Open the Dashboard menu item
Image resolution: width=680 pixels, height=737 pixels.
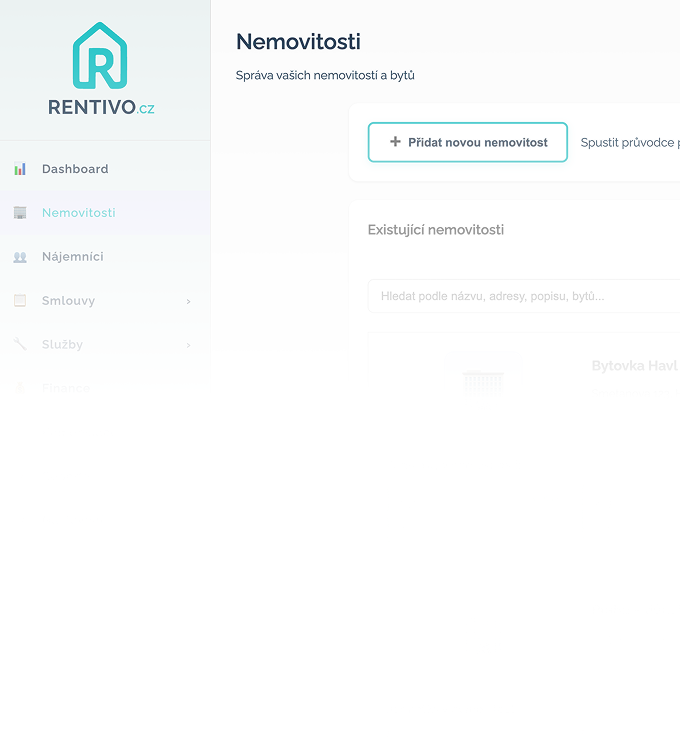(x=75, y=169)
